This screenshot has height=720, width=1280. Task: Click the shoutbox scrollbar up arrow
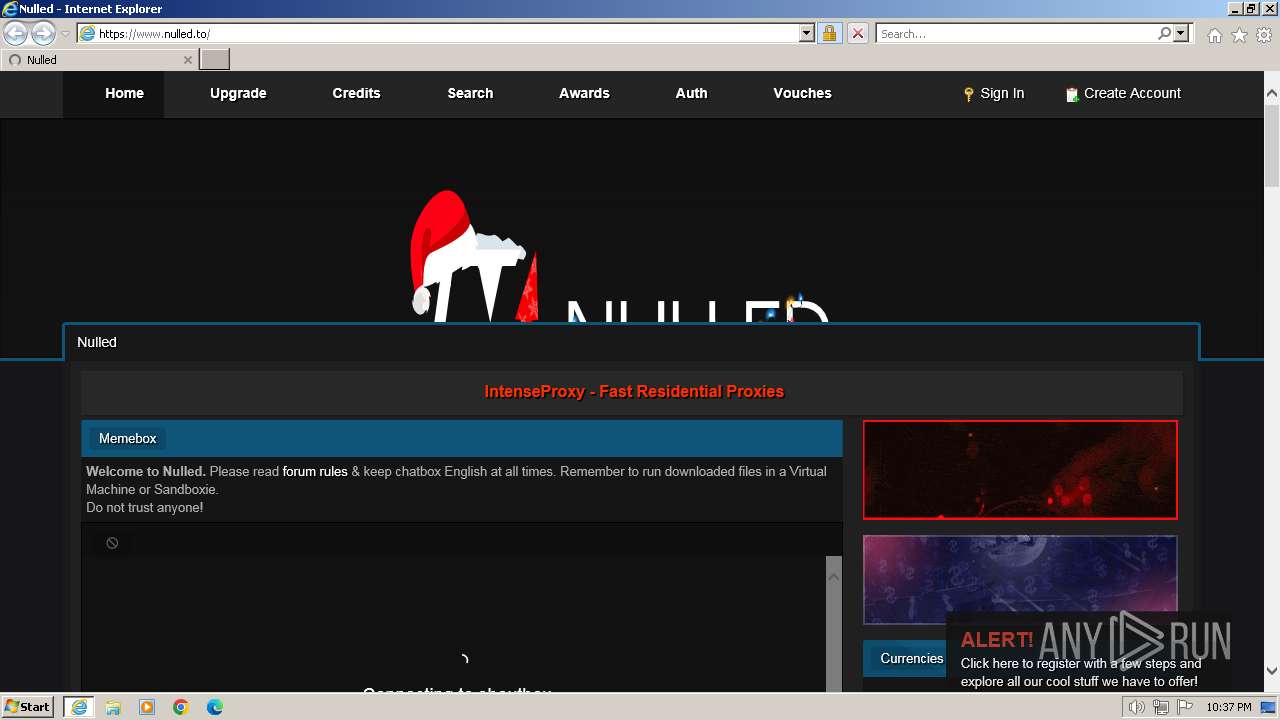pyautogui.click(x=834, y=576)
